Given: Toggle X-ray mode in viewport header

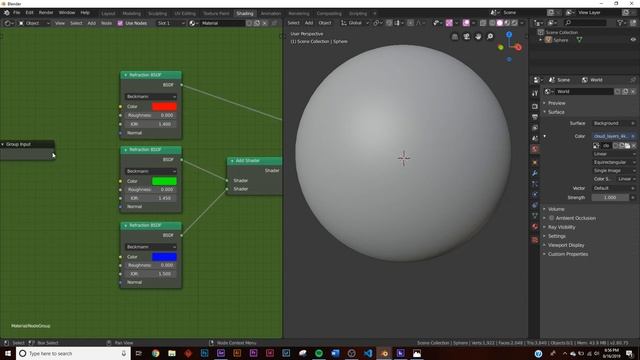Looking at the screenshot, I should click(x=483, y=23).
